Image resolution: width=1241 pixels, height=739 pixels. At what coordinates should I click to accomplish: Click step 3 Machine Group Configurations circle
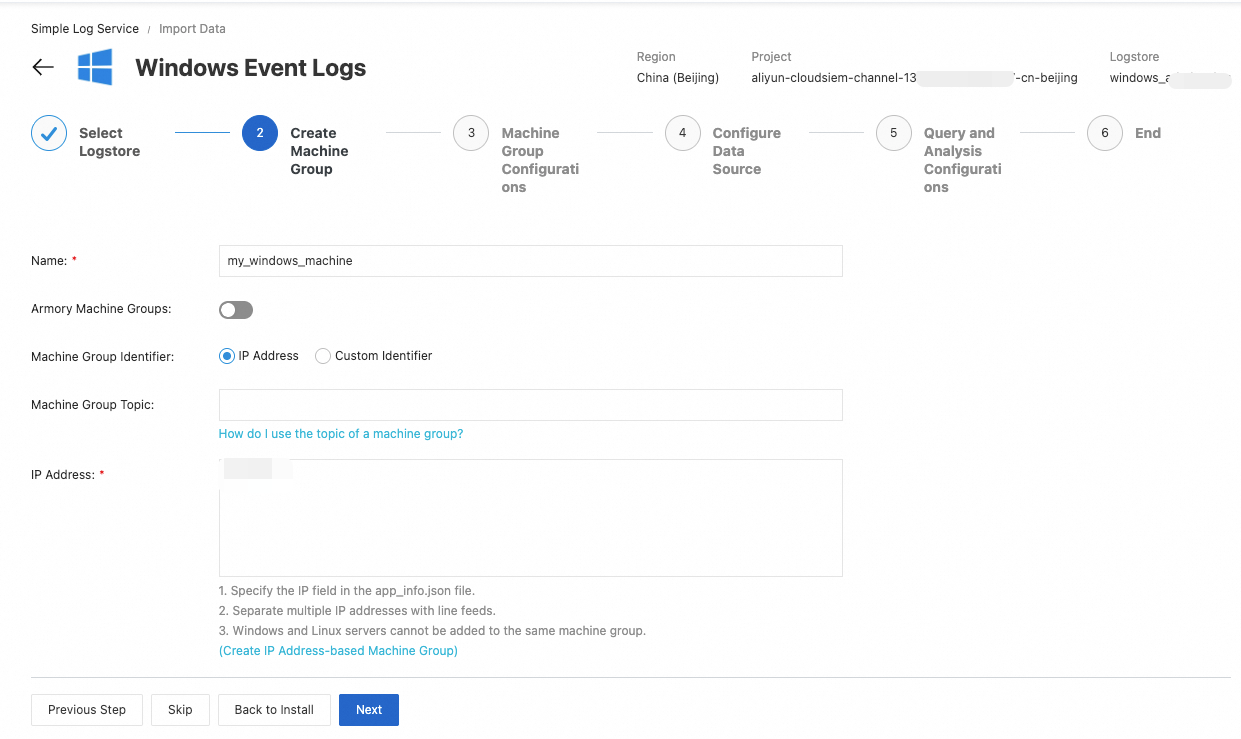pos(471,133)
